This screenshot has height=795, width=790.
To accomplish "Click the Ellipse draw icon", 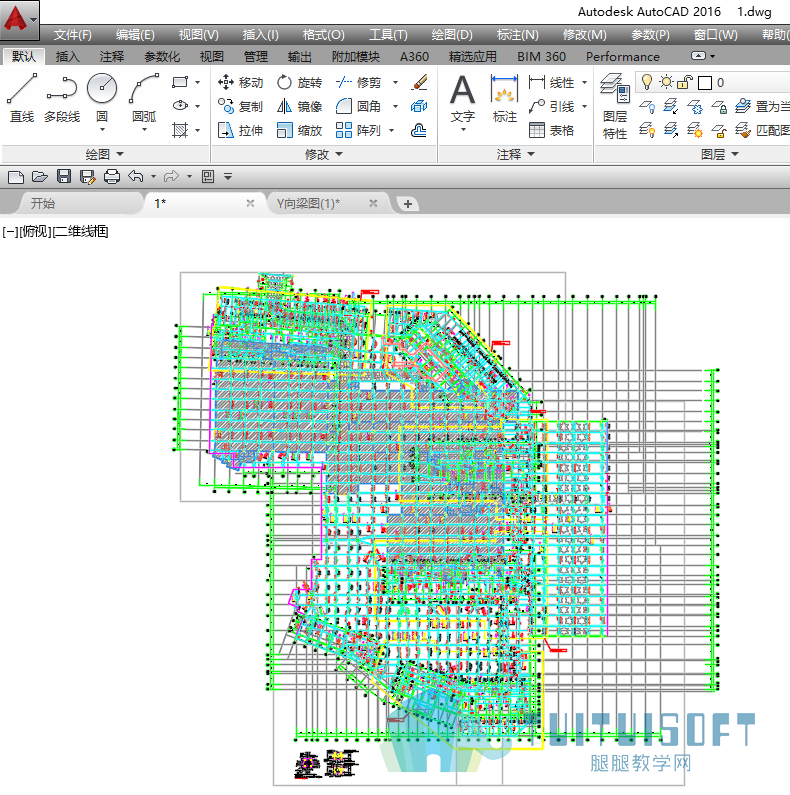I will 180,105.
